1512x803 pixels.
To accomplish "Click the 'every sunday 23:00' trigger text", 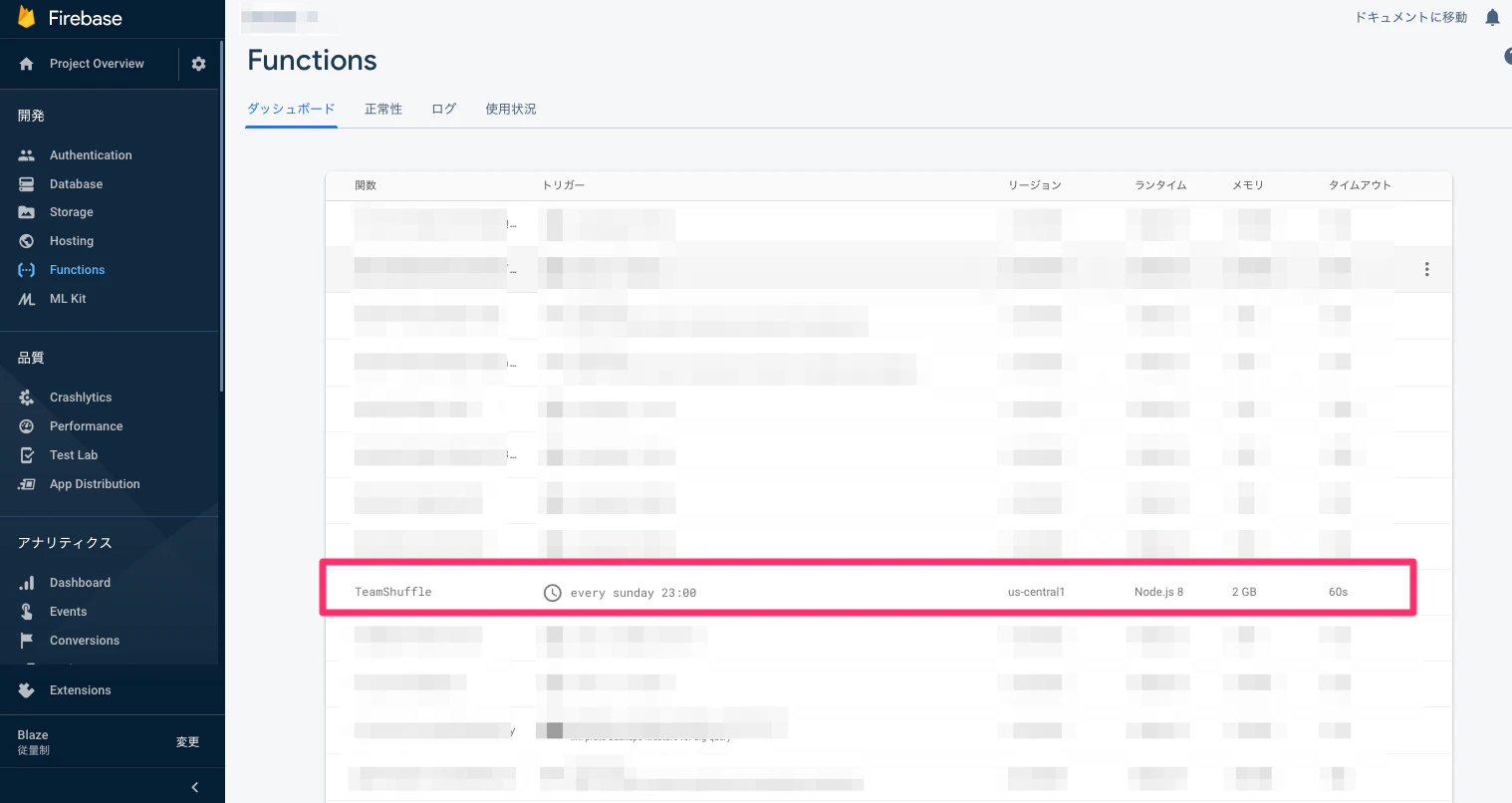I will [633, 593].
